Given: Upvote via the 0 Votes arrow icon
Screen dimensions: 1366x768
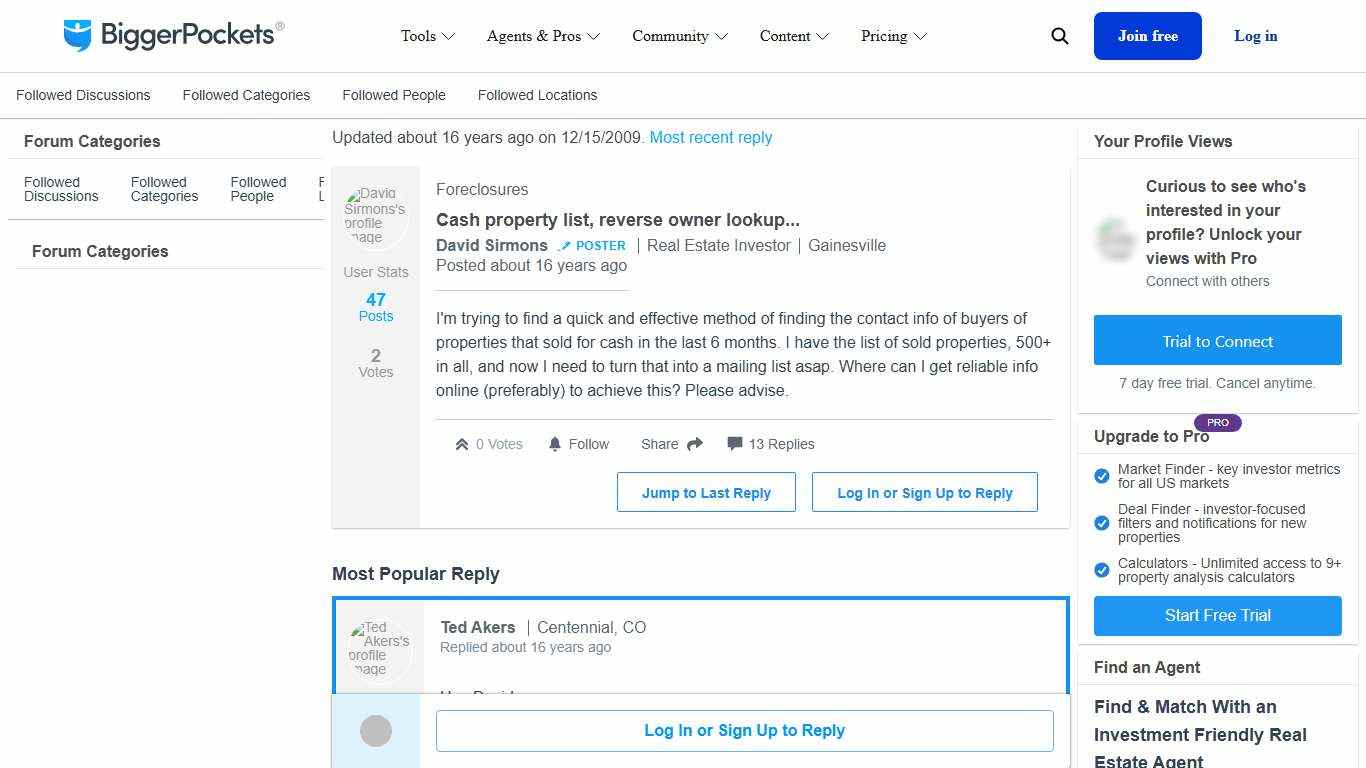Looking at the screenshot, I should click(461, 443).
